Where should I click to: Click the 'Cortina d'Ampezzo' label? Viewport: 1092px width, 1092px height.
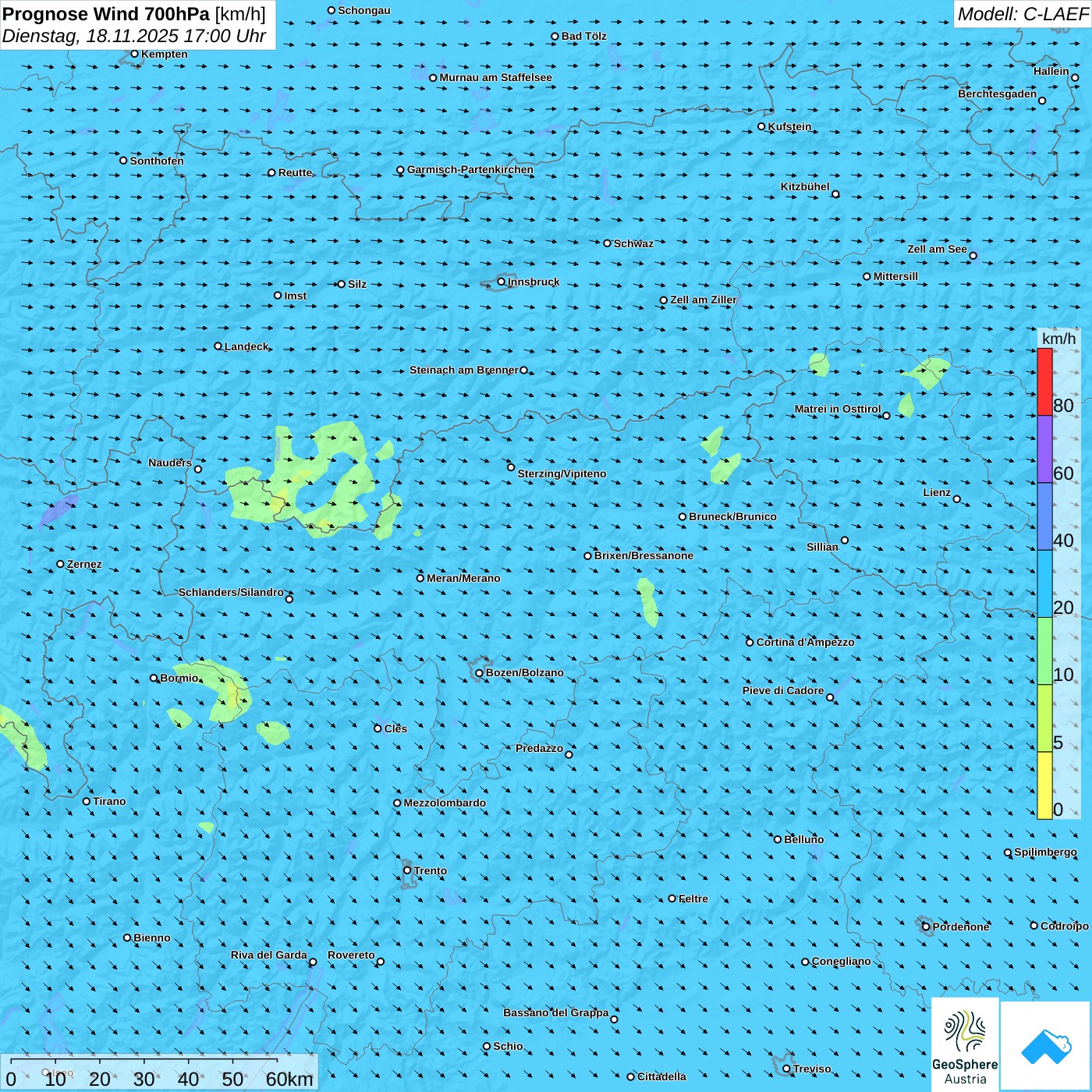point(805,642)
